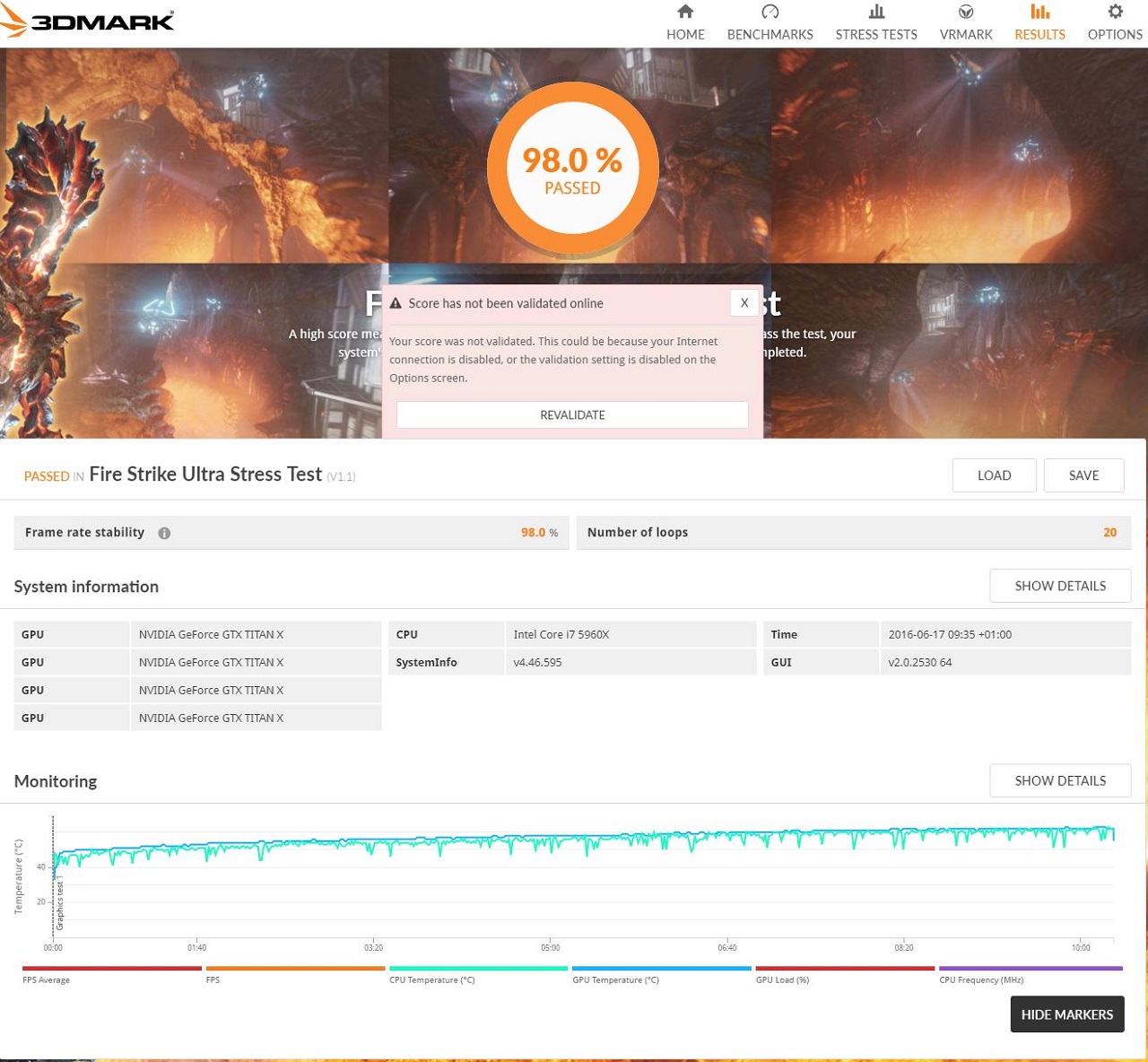Click the 05:00 time axis label
The image size is (1148, 1062).
click(x=550, y=947)
